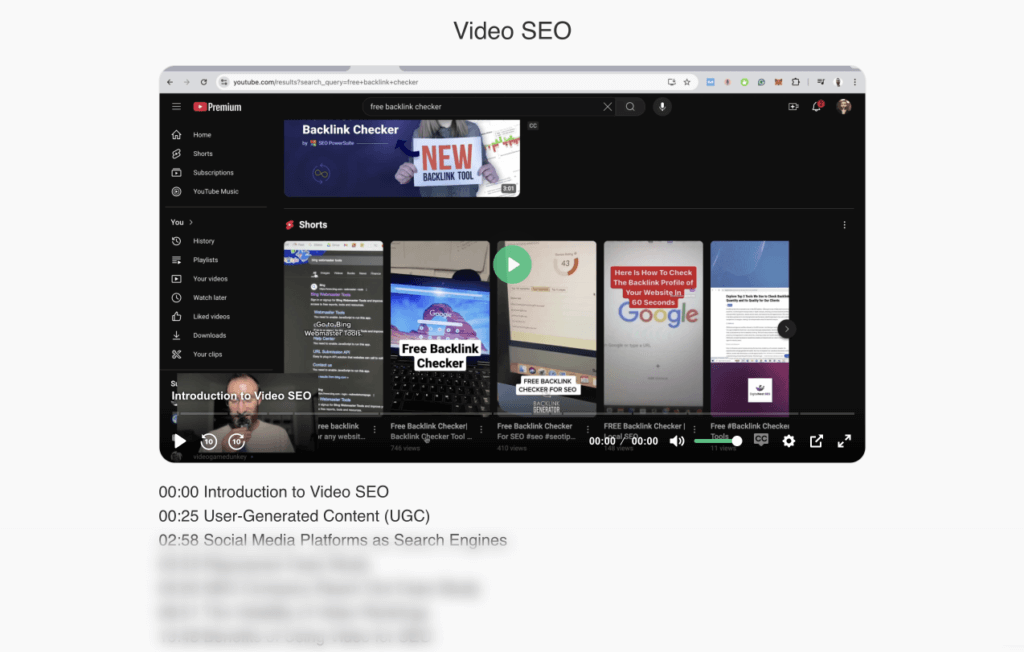Screen dimensions: 1024x652
Task: Open the YouTube account avatar
Action: 844,106
